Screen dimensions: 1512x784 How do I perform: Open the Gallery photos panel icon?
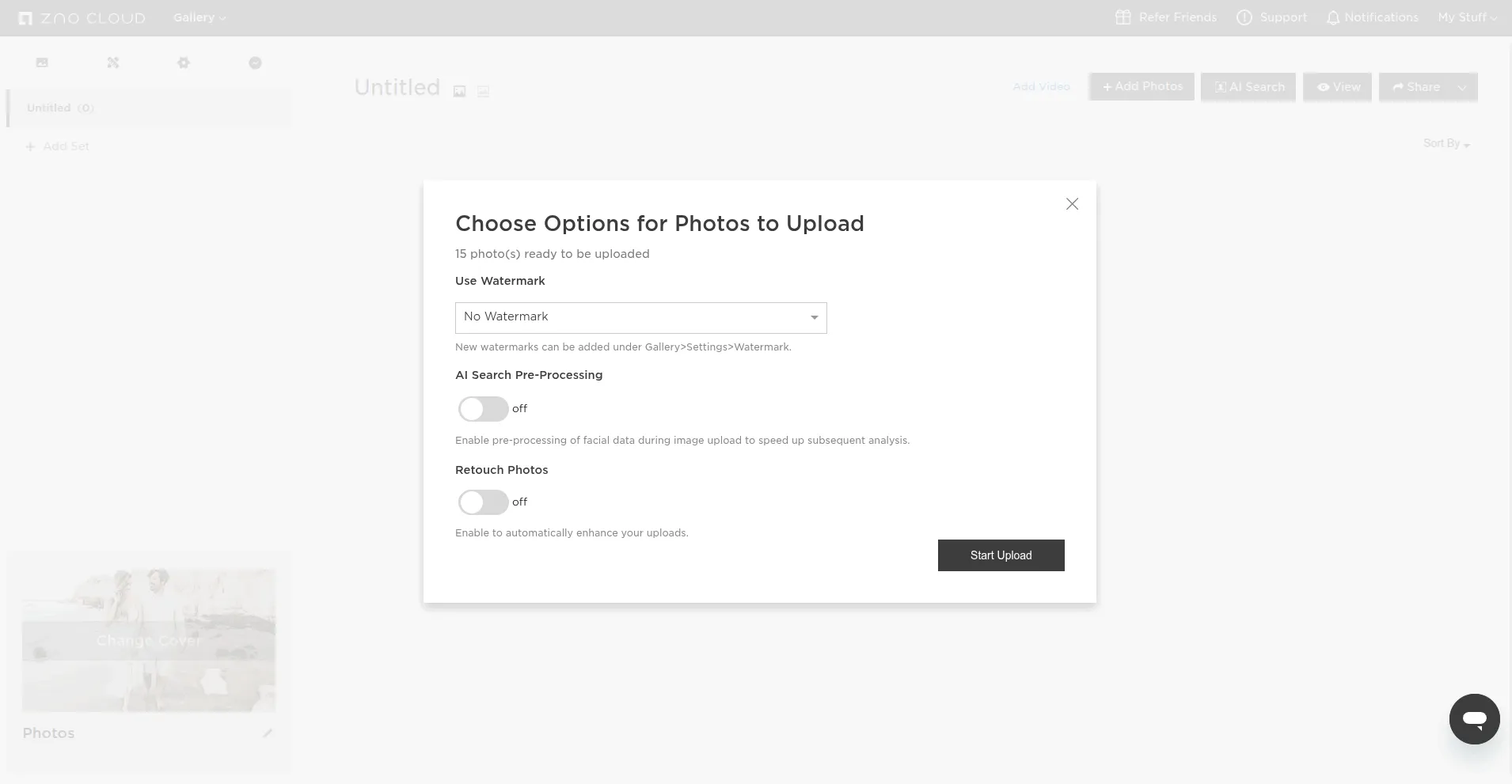coord(42,62)
